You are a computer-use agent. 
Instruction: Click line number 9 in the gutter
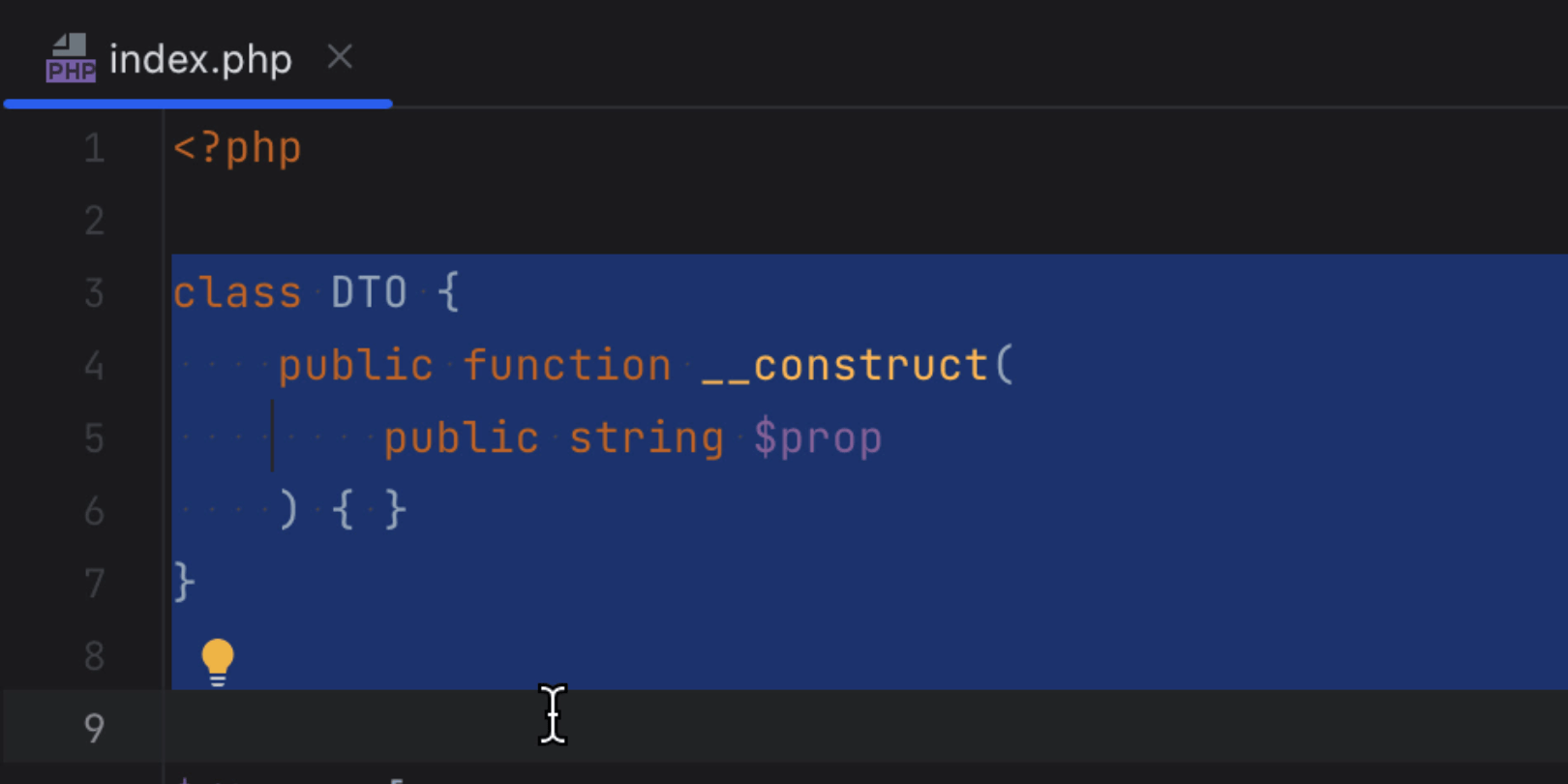coord(94,728)
